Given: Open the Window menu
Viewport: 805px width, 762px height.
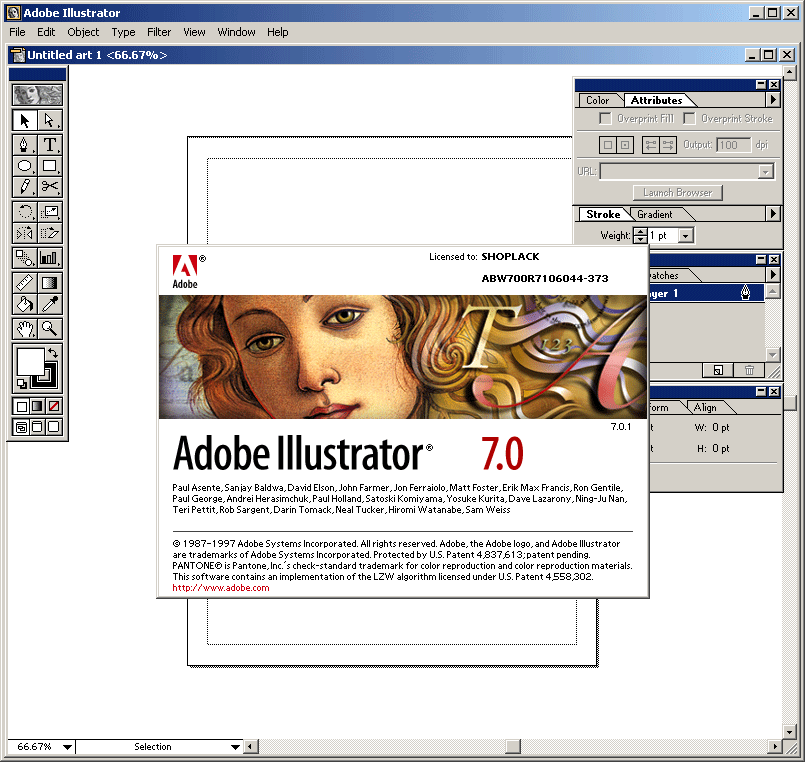Looking at the screenshot, I should [x=236, y=32].
